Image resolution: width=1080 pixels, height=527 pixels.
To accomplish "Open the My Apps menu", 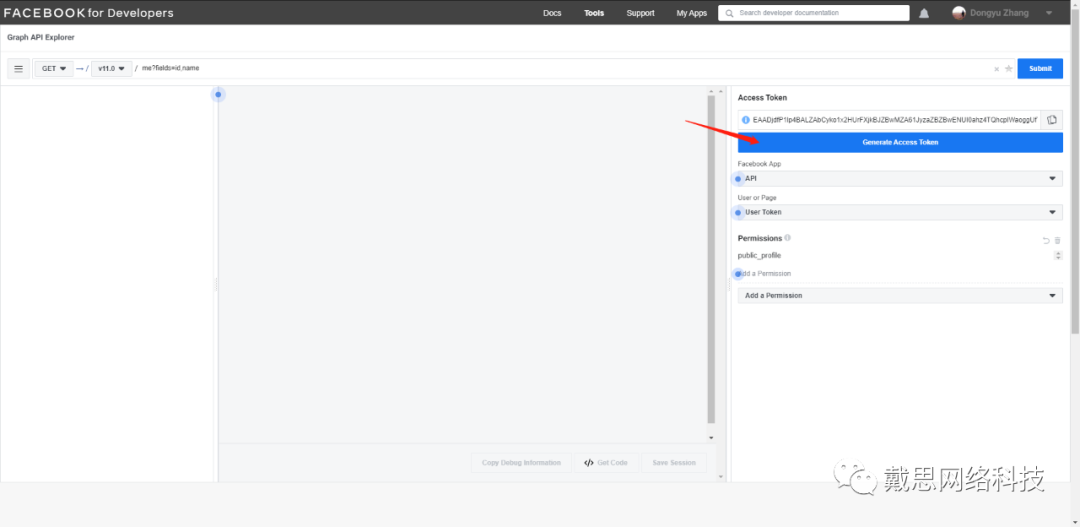I will [x=692, y=13].
